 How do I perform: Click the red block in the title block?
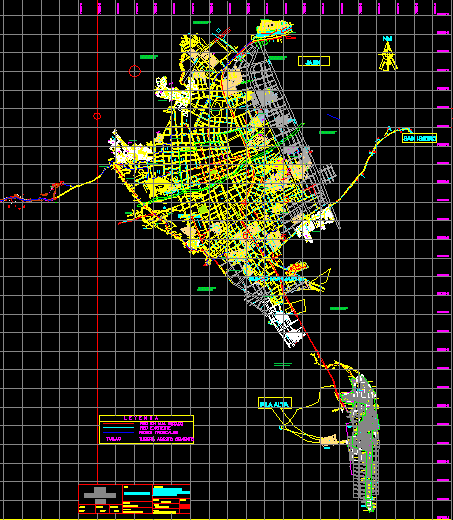(x=185, y=507)
